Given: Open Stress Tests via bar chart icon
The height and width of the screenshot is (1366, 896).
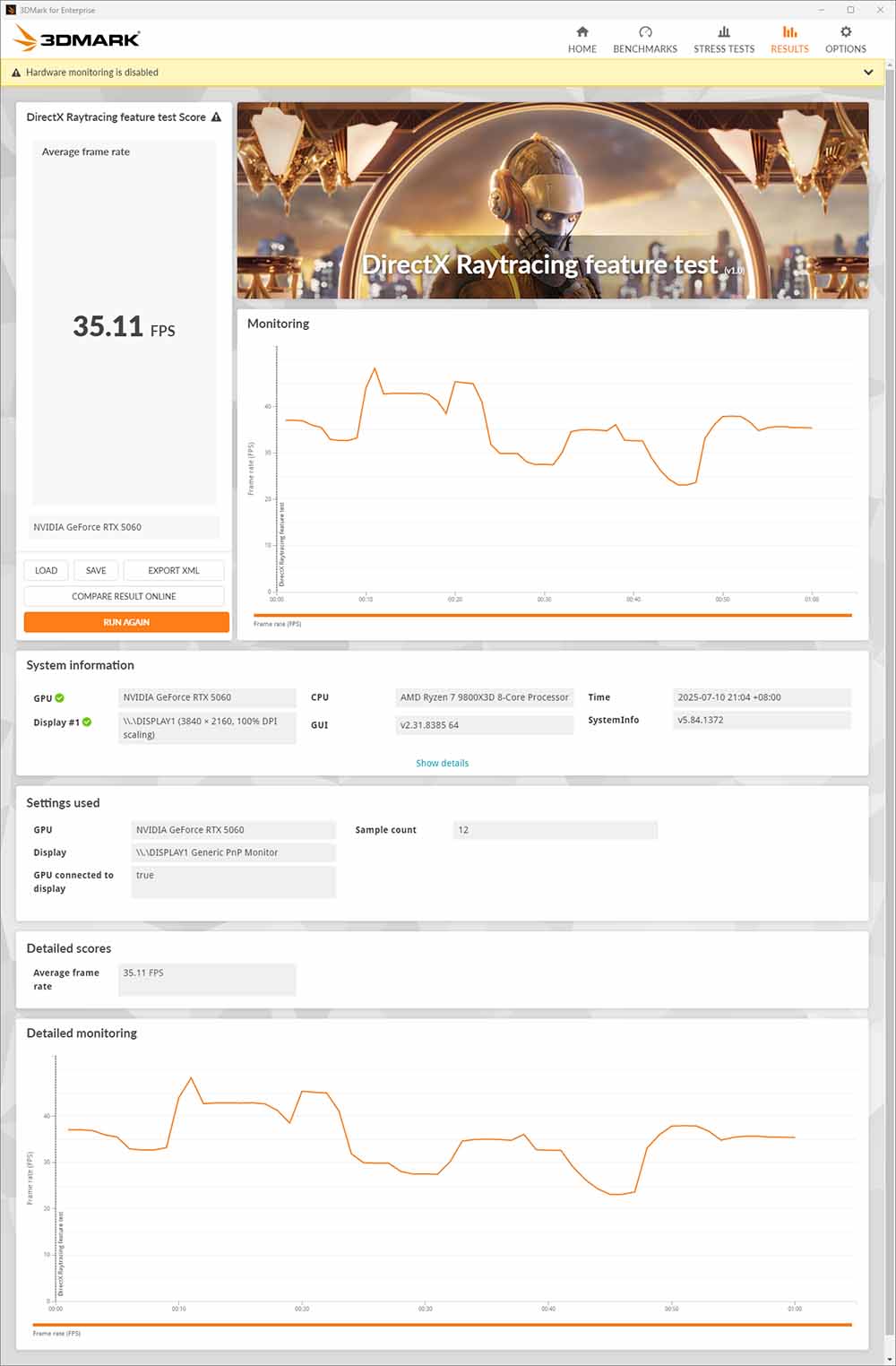Looking at the screenshot, I should tap(724, 32).
